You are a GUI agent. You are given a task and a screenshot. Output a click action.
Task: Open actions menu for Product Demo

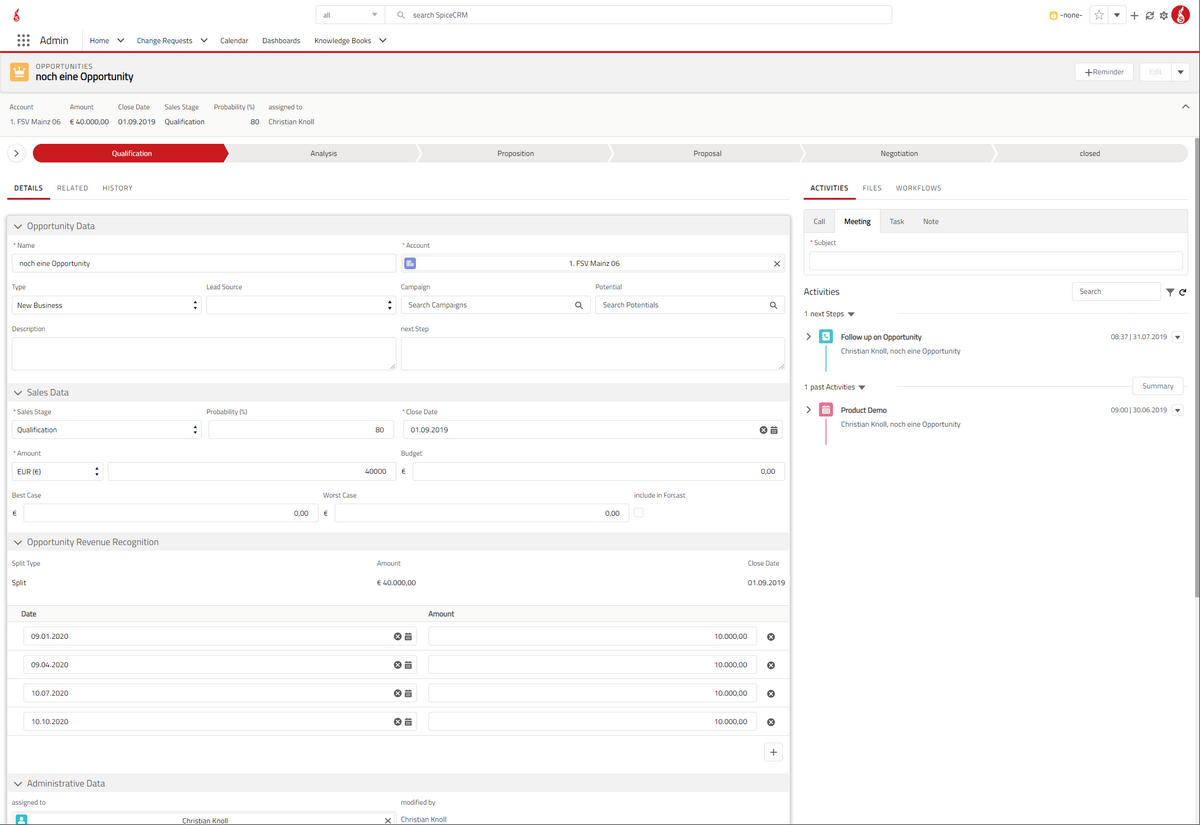(1177, 410)
